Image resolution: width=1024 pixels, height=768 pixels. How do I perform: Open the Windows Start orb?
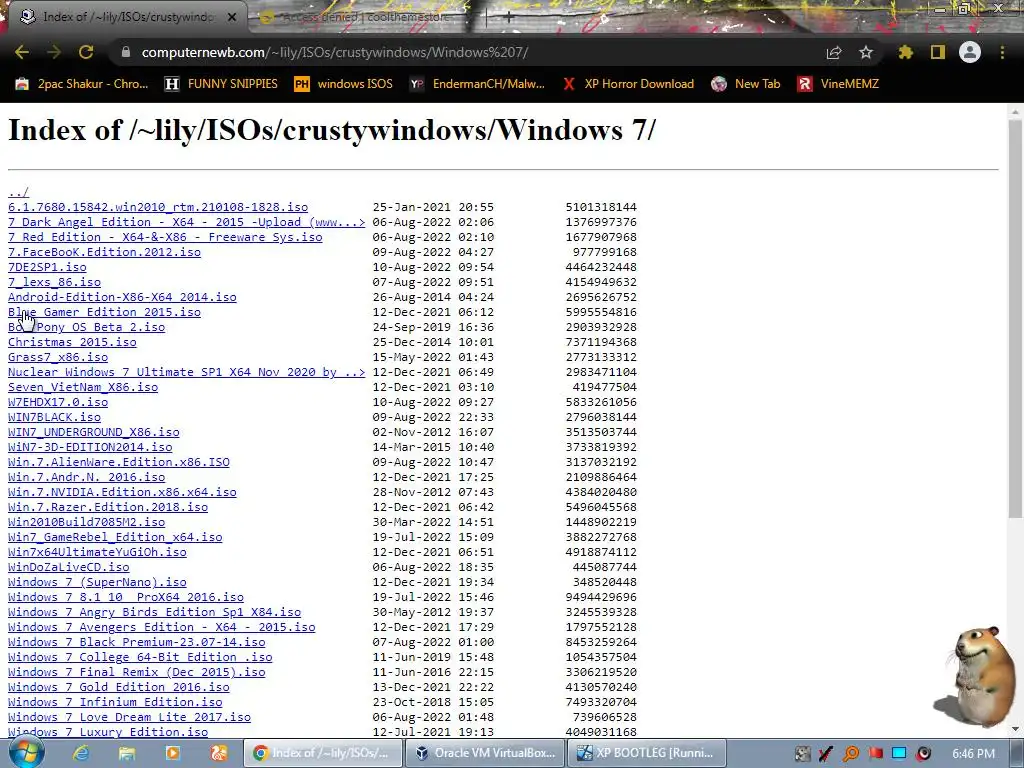(x=26, y=752)
